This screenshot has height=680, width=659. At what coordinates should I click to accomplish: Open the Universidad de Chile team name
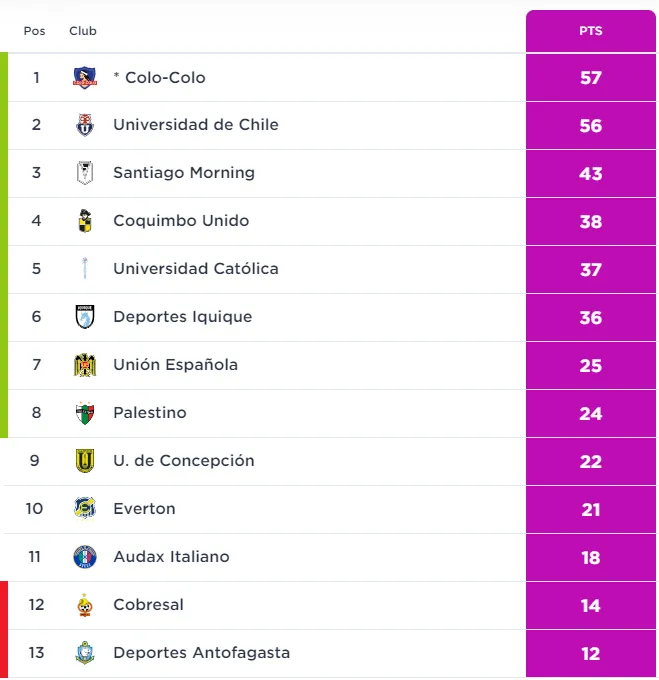[196, 125]
